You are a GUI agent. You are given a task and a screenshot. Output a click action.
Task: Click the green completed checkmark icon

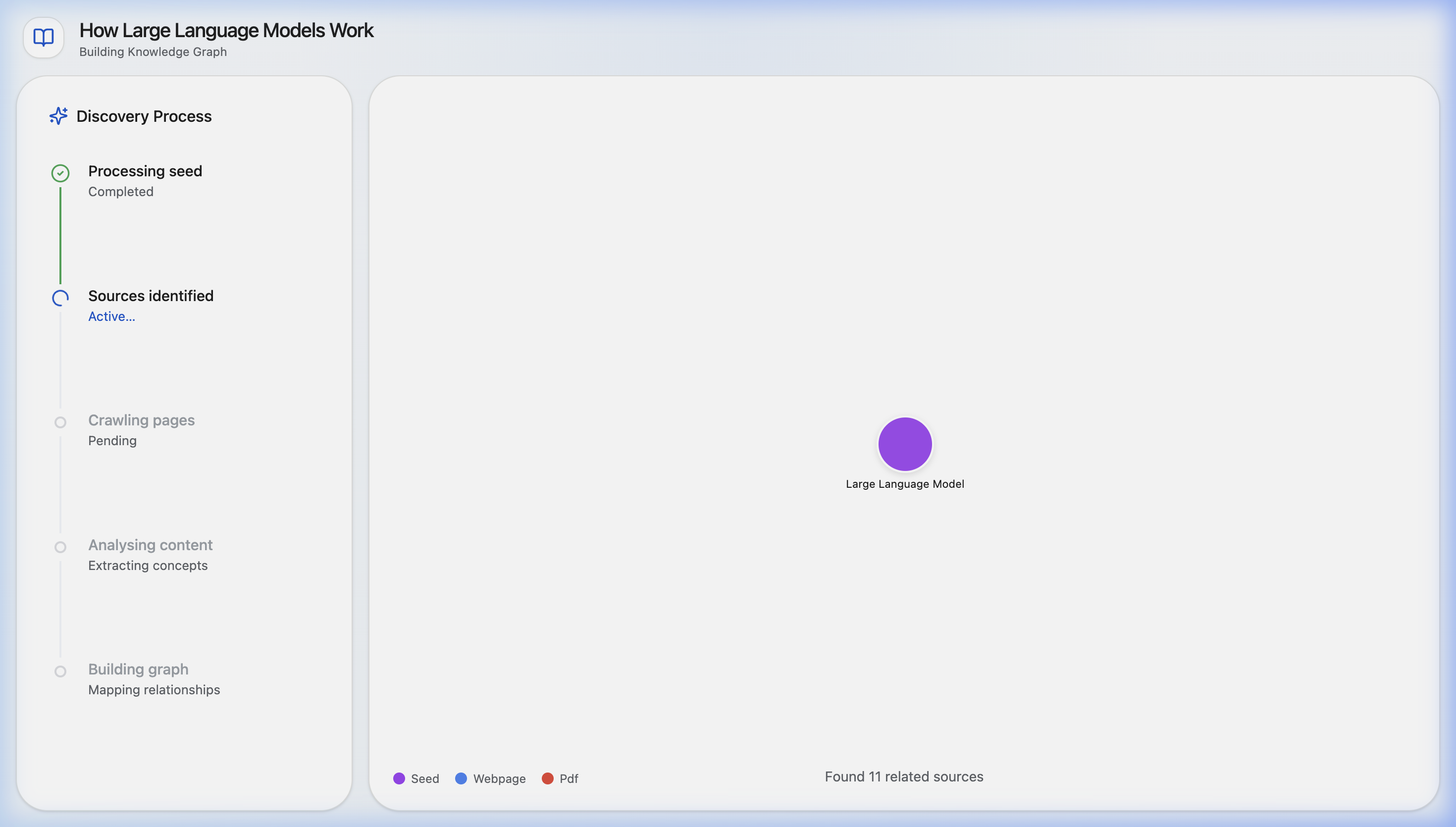coord(60,173)
